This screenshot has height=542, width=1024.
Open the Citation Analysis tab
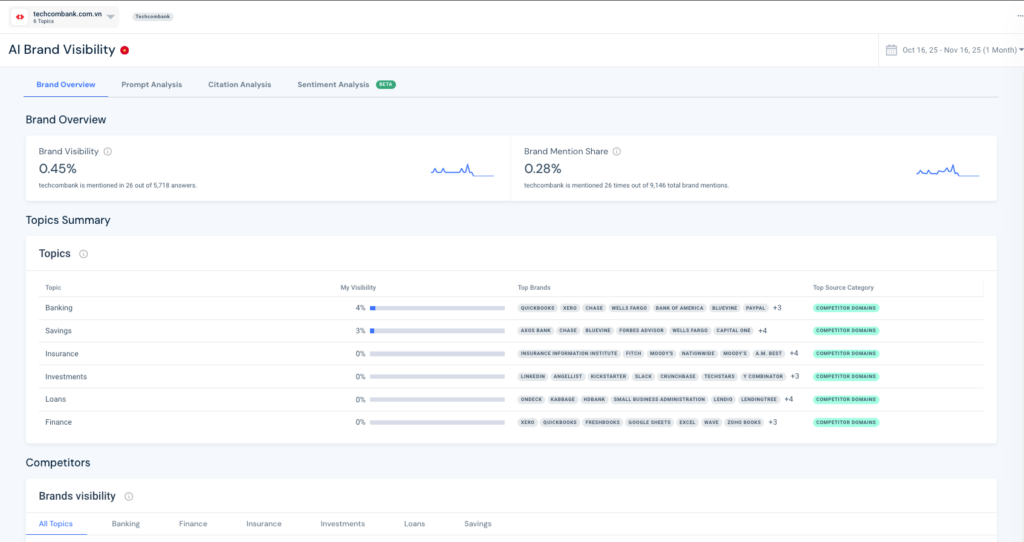point(239,85)
